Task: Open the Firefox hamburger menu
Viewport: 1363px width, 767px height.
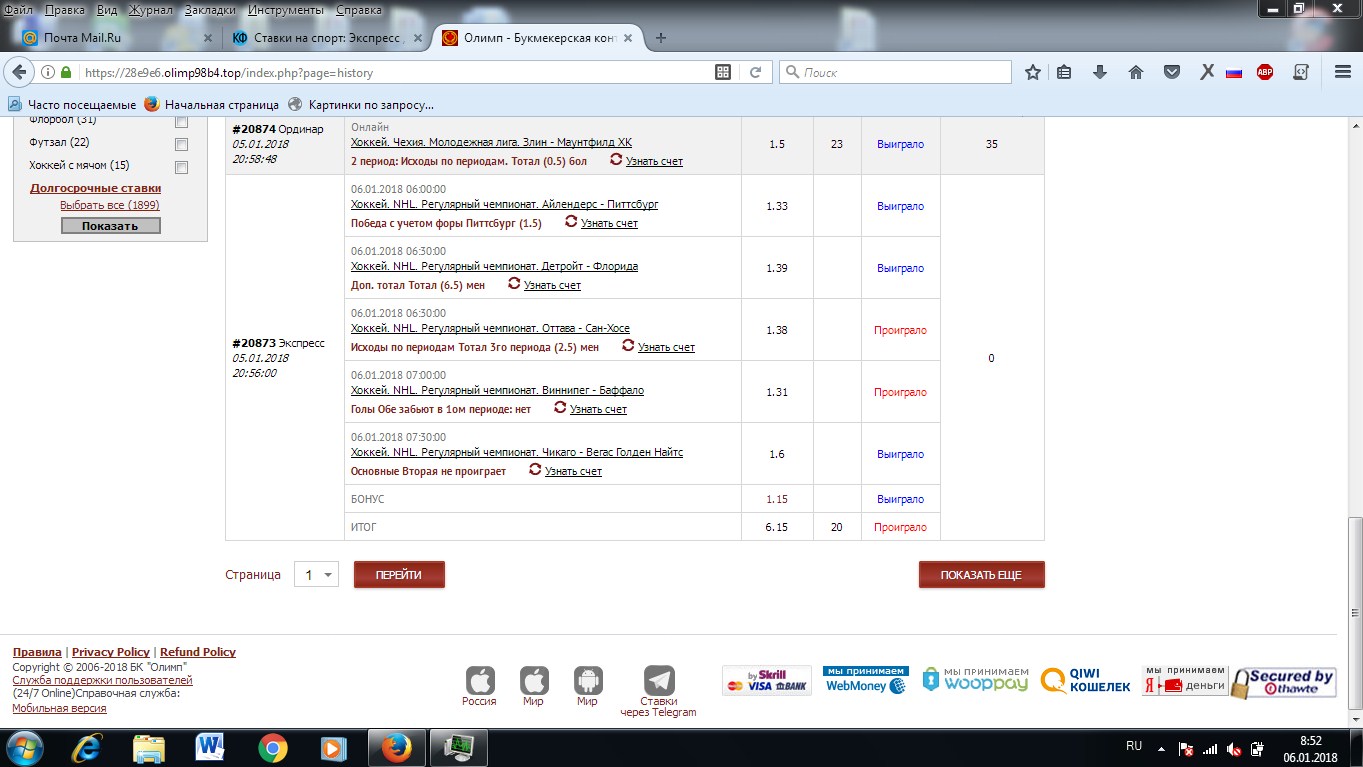Action: [x=1343, y=72]
